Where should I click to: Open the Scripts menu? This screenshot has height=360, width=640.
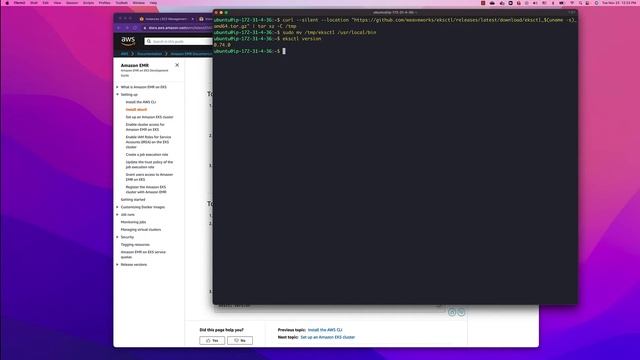(x=89, y=3)
